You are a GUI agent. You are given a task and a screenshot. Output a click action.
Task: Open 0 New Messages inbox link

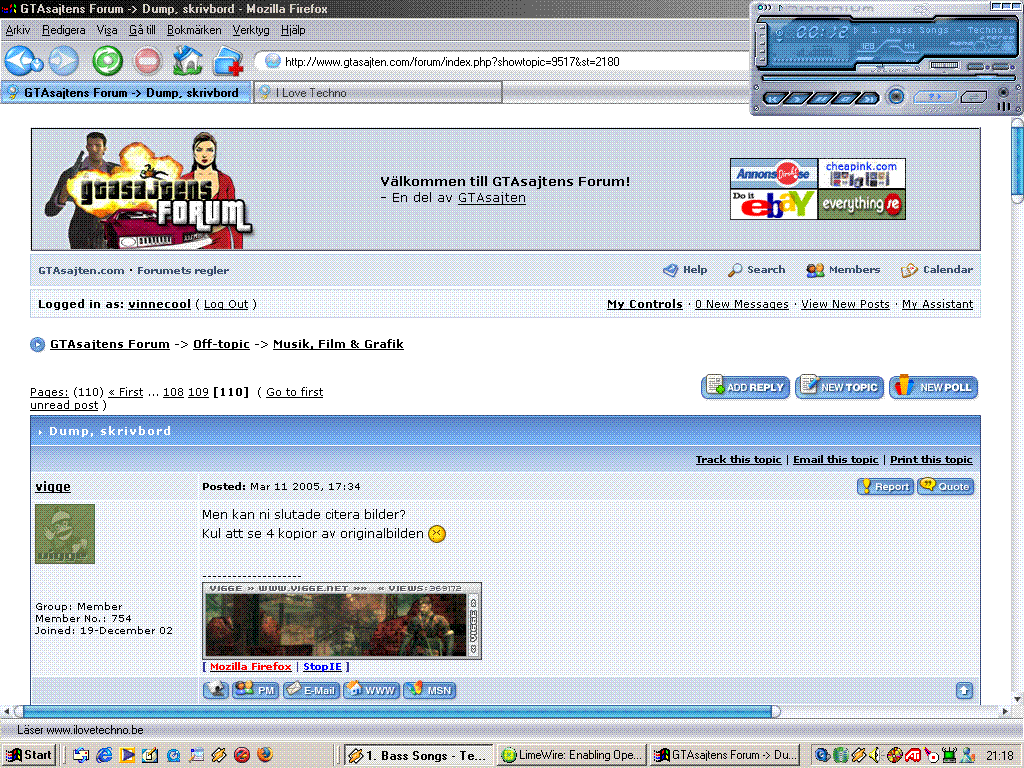point(742,304)
